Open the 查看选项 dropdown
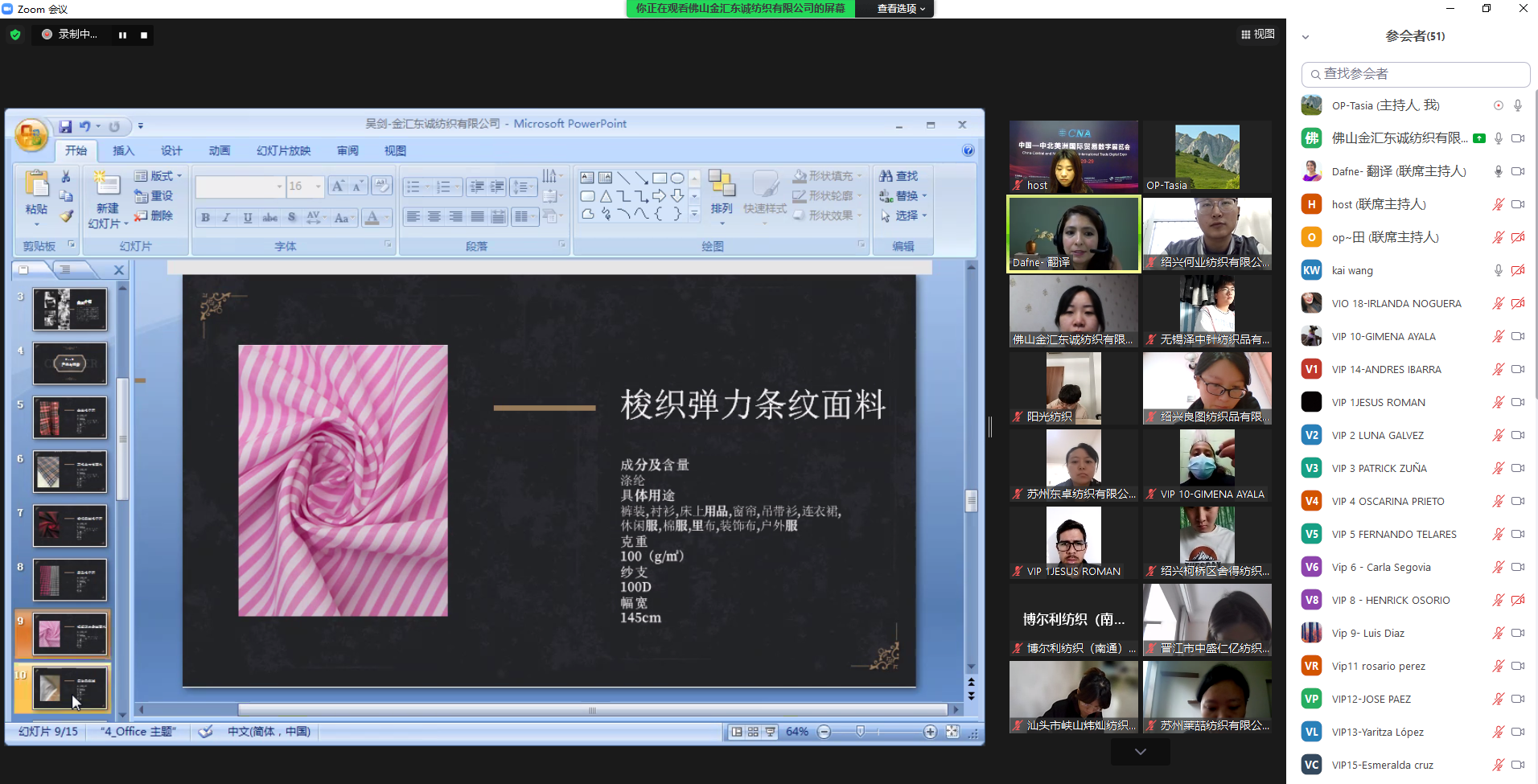Viewport: 1538px width, 784px height. [900, 9]
